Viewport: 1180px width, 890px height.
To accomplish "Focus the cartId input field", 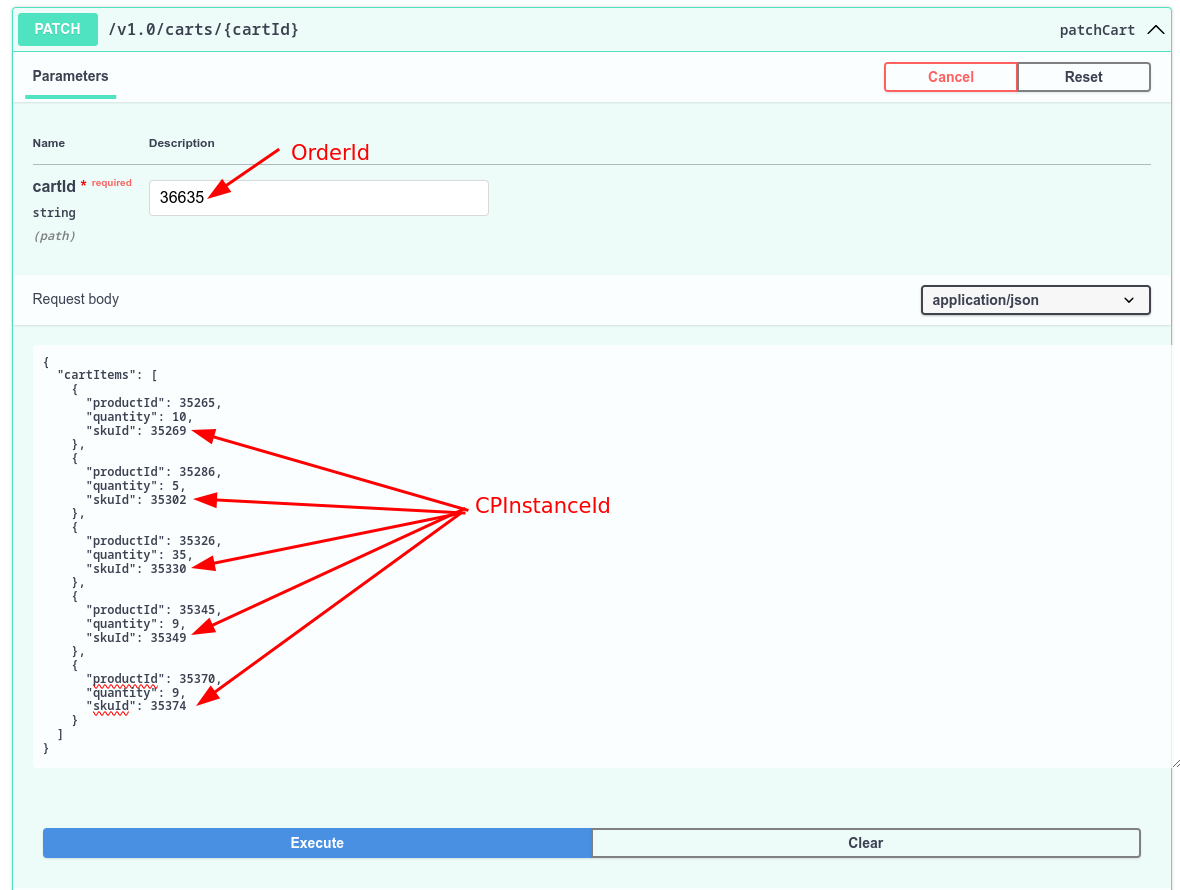I will pos(318,197).
